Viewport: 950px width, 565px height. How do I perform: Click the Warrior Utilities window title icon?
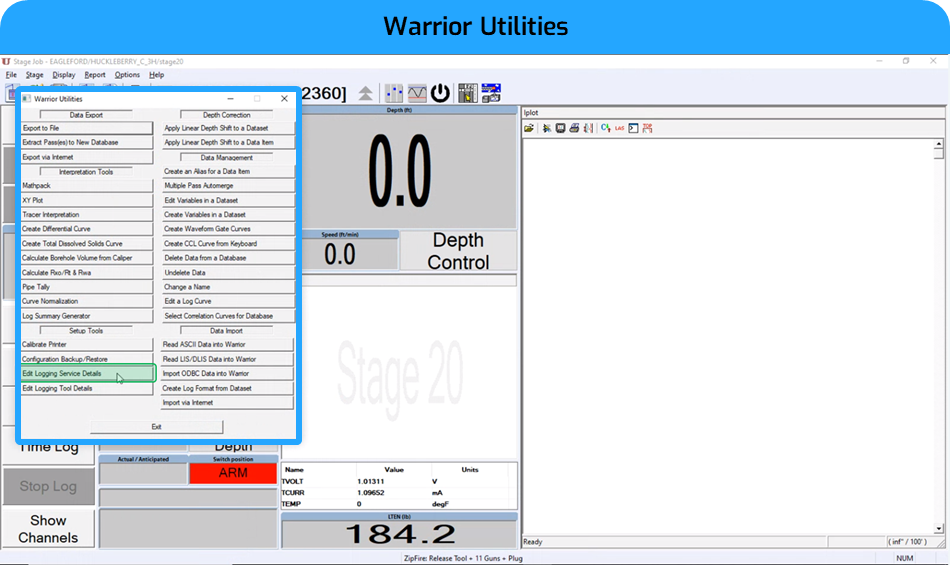point(26,99)
